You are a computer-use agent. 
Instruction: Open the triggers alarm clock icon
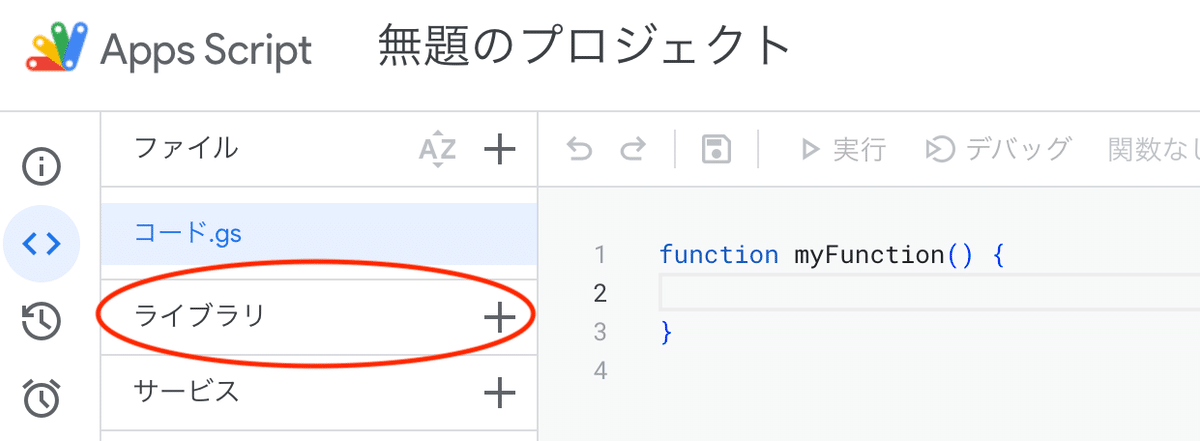click(42, 397)
